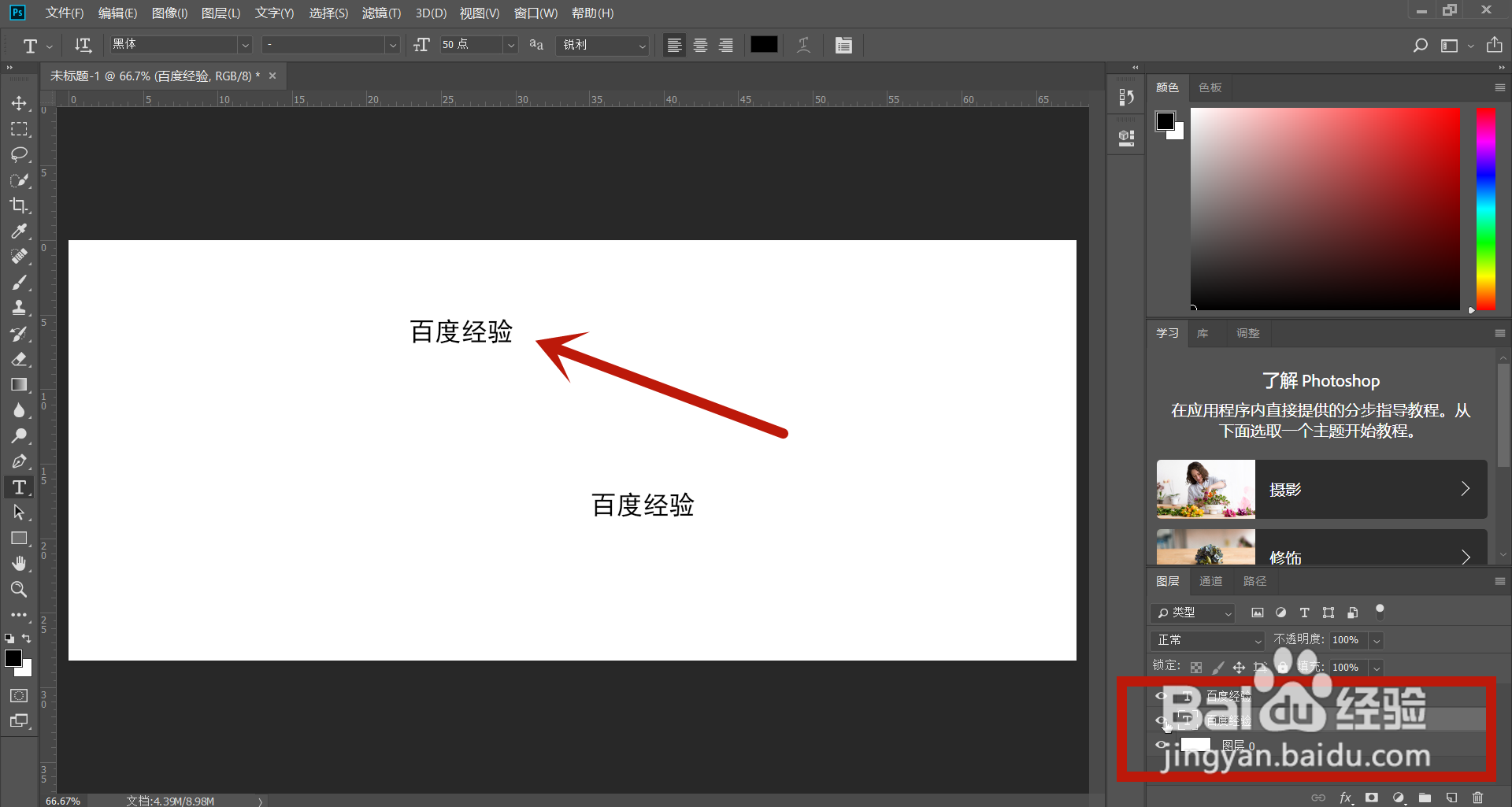
Task: Toggle shape layer filter
Action: pyautogui.click(x=1329, y=613)
